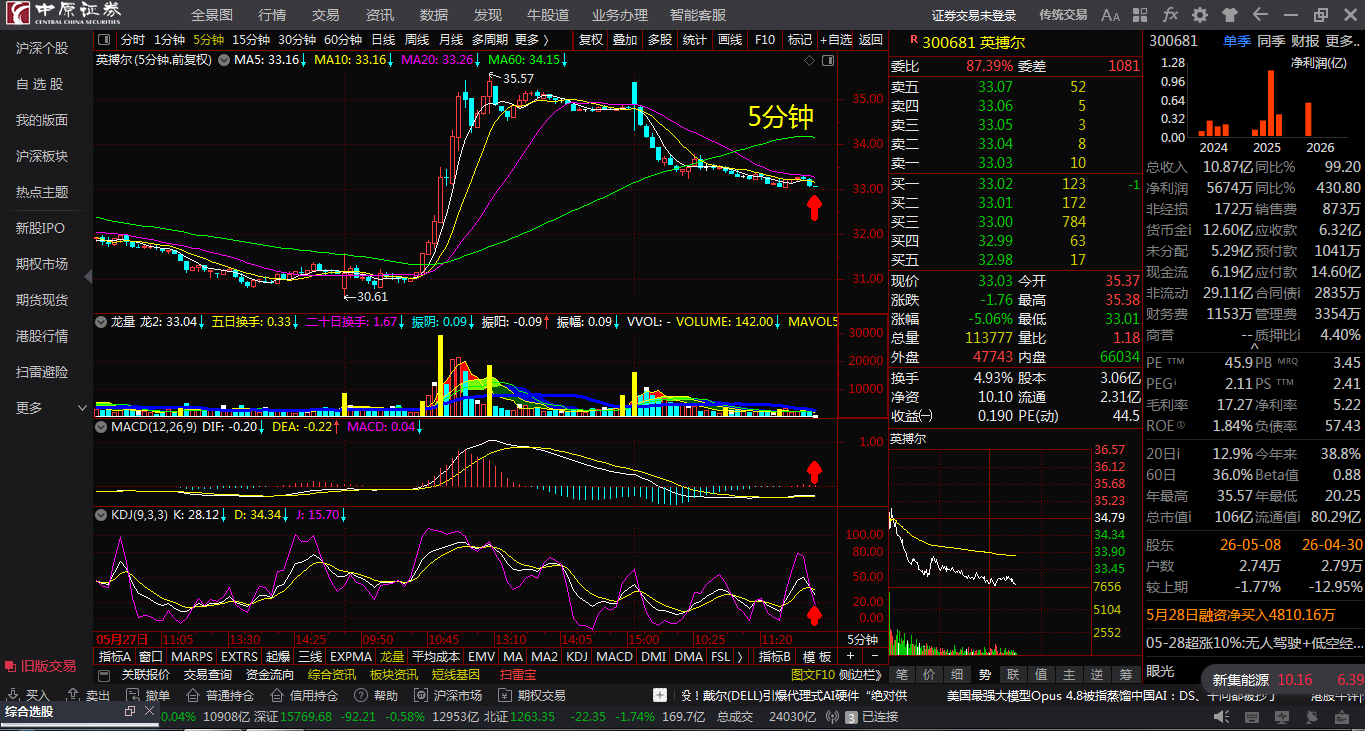Image resolution: width=1365 pixels, height=731 pixels.
Task: Open the skin (shirt) theme icon
Action: tap(1229, 15)
